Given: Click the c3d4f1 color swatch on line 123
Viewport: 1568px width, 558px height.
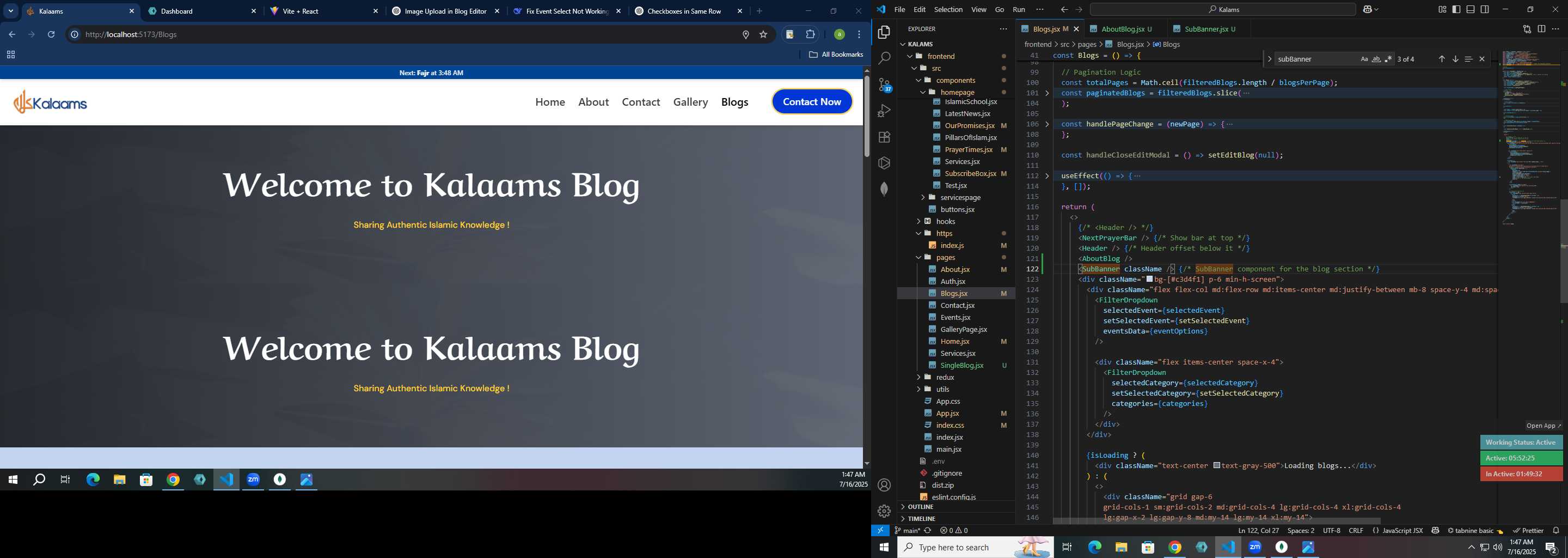Looking at the screenshot, I should (x=1149, y=280).
